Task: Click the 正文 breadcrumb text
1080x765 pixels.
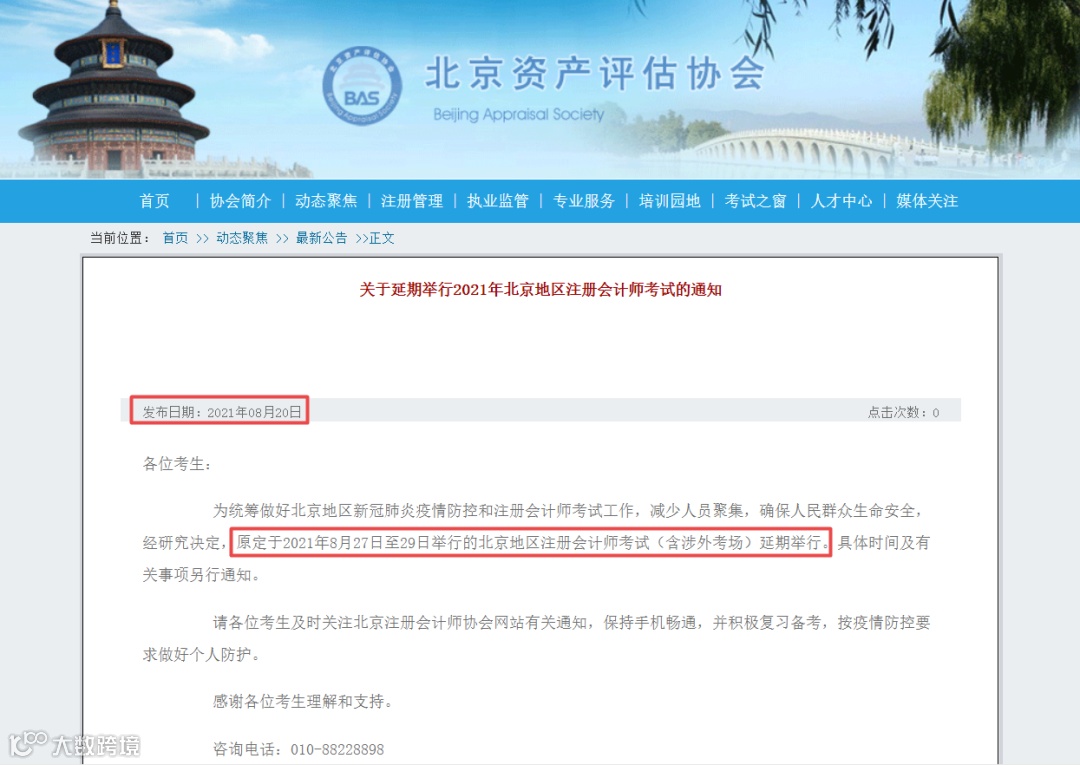Action: (x=382, y=238)
